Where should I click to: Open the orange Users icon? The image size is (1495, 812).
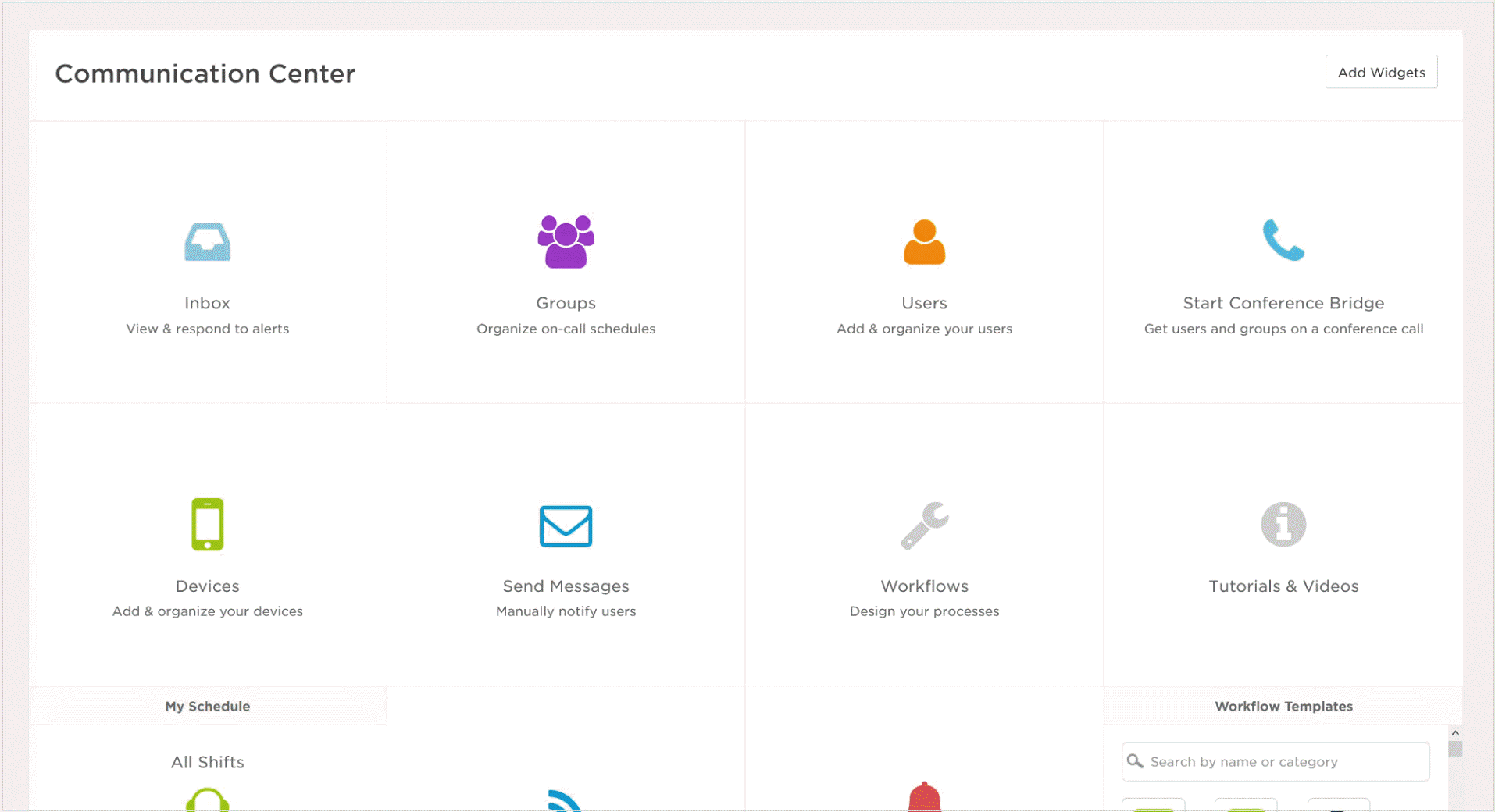click(924, 242)
